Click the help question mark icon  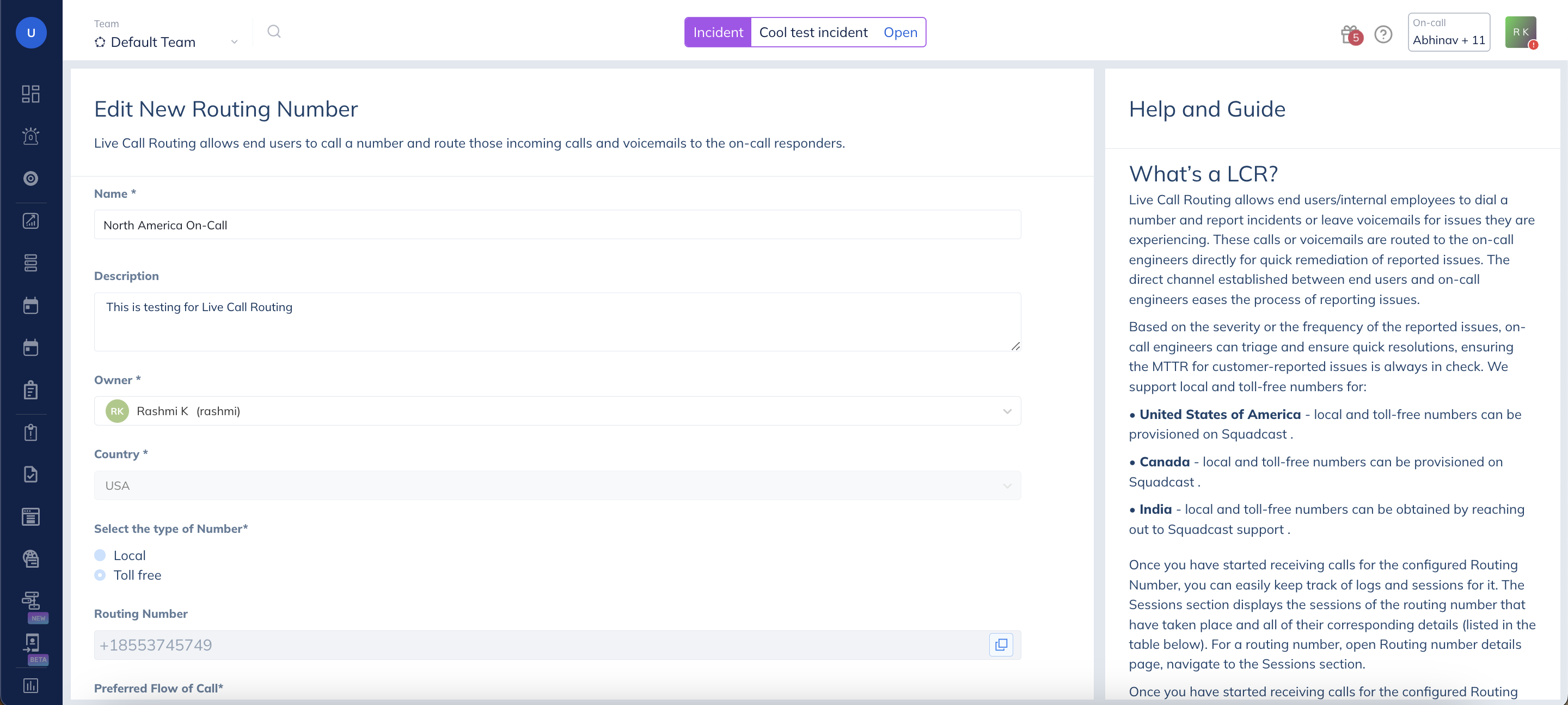pyautogui.click(x=1383, y=34)
